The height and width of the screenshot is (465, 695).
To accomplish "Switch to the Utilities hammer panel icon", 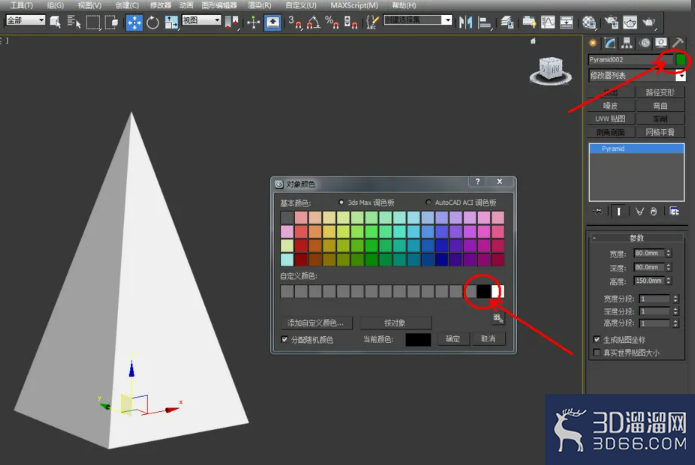I will [678, 43].
